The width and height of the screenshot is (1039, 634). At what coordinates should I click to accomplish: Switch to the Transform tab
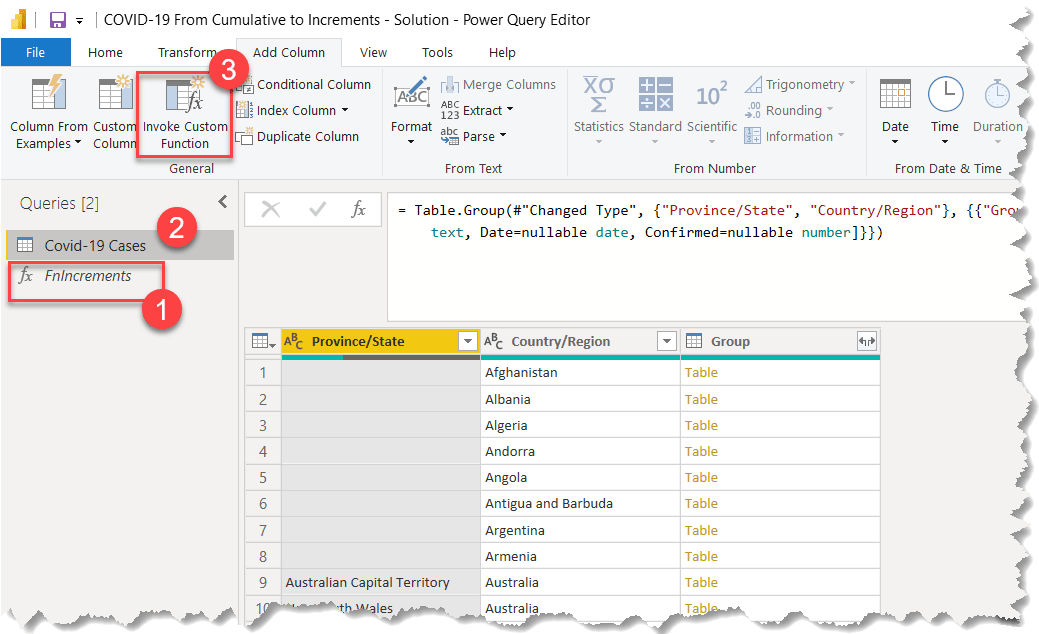(187, 52)
